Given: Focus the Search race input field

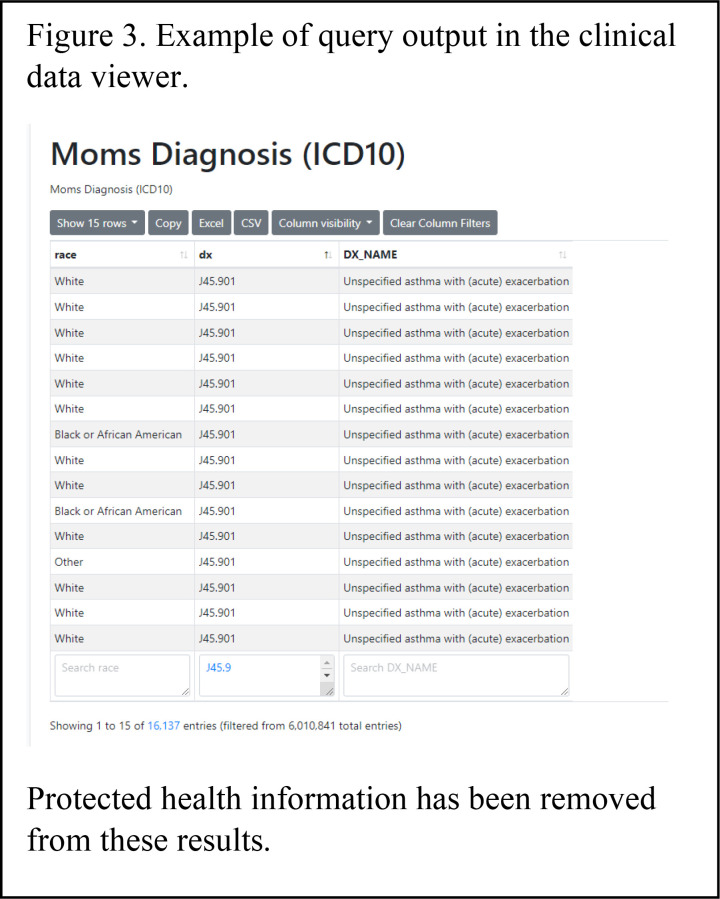Looking at the screenshot, I should pos(122,676).
